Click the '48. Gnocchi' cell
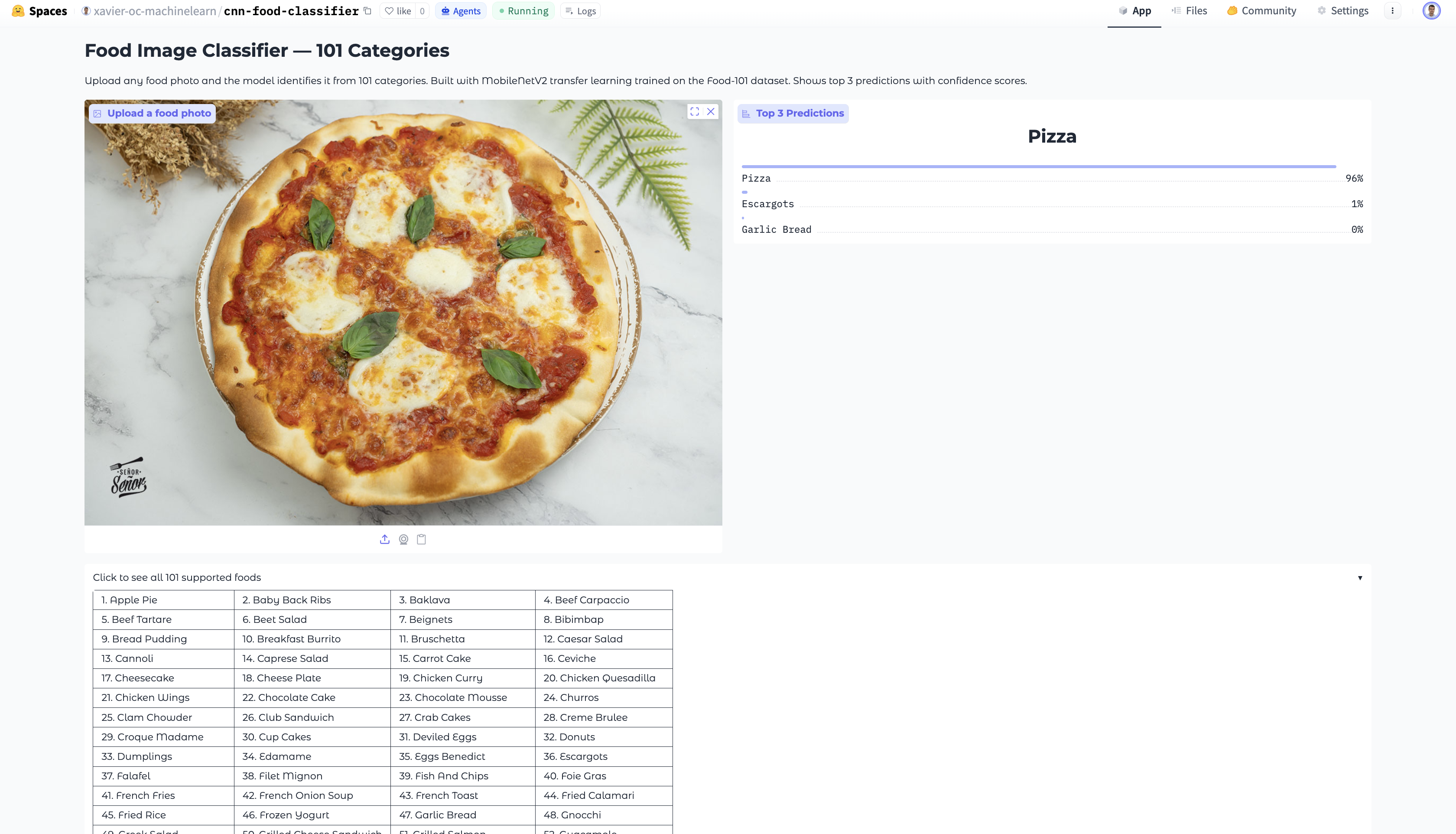This screenshot has width=1456, height=834. coord(604,814)
